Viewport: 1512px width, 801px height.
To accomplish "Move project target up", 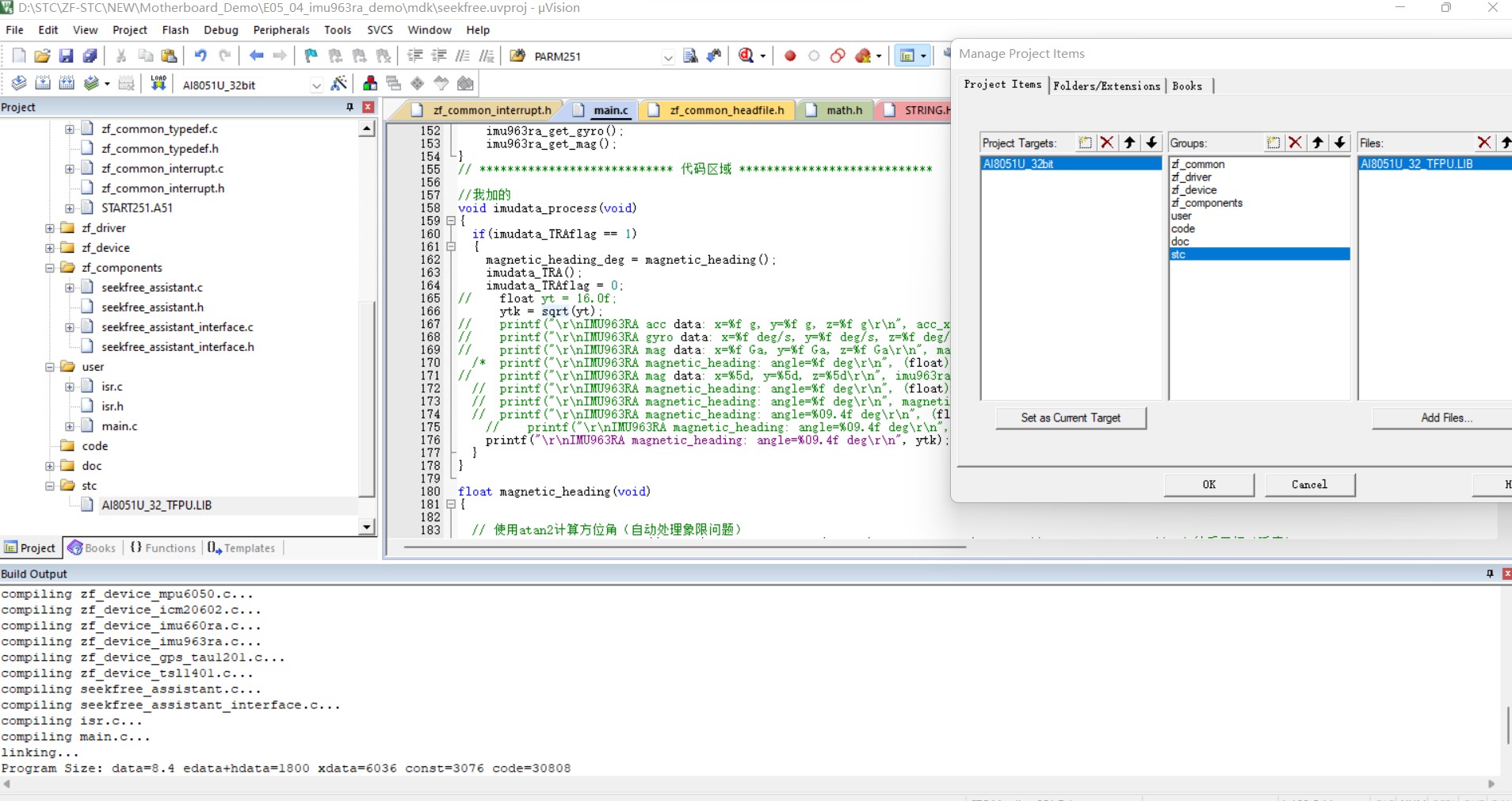I will [x=1130, y=143].
